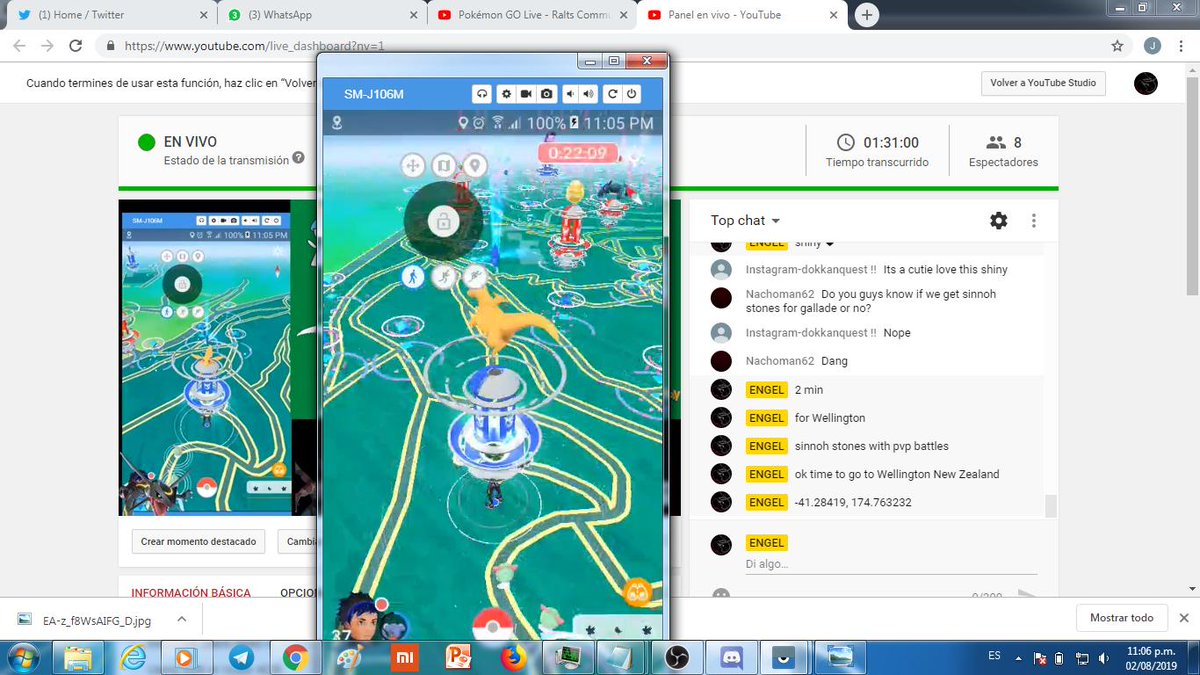Viewport: 1200px width, 675px height.
Task: Open chat settings gear icon
Action: tap(998, 221)
